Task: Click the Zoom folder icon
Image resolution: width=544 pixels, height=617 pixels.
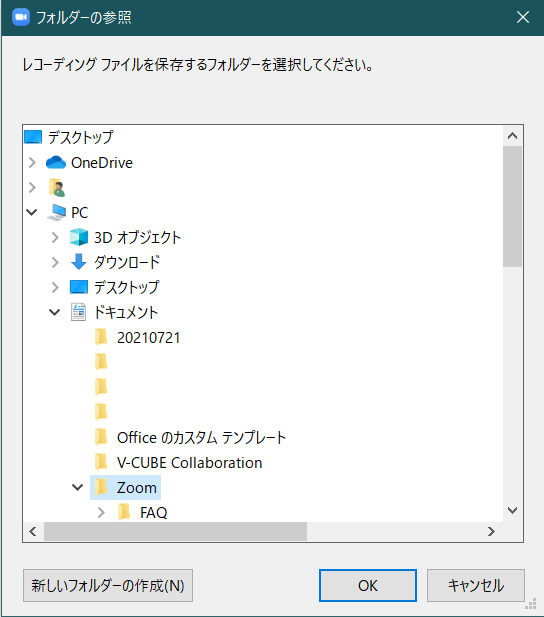Action: coord(101,487)
